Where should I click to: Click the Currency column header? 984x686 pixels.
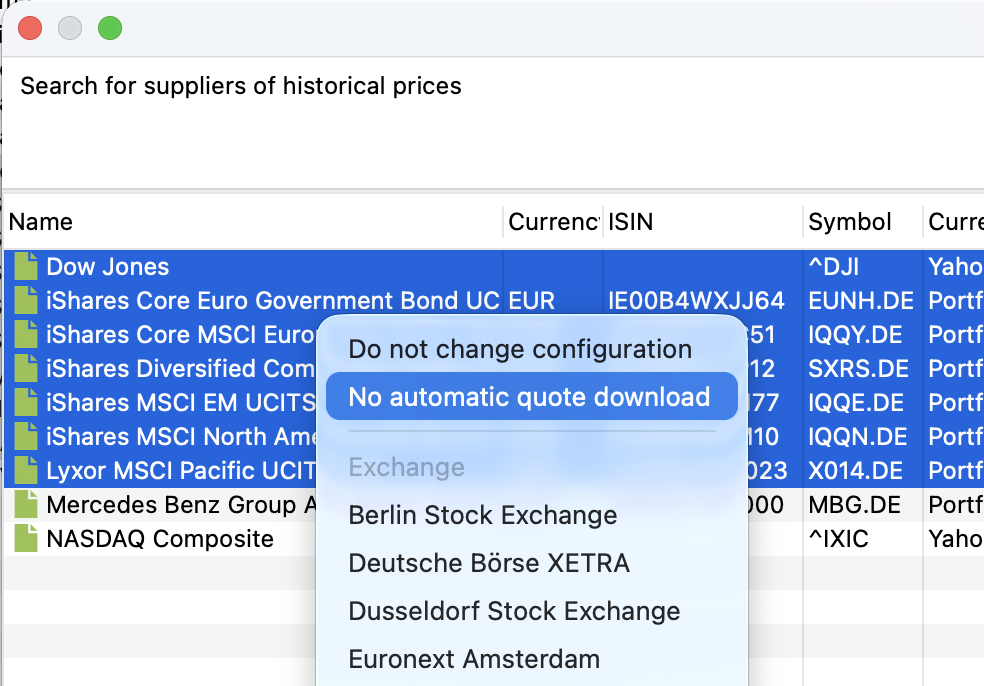pyautogui.click(x=553, y=222)
